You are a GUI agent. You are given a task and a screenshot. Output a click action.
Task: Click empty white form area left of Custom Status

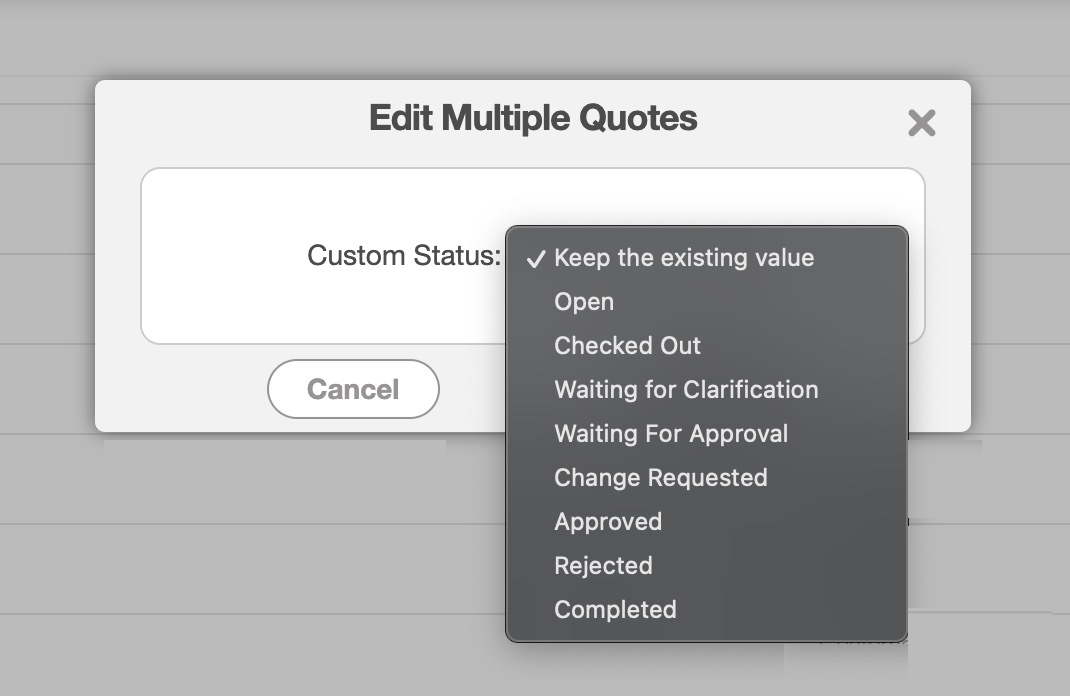[220, 256]
